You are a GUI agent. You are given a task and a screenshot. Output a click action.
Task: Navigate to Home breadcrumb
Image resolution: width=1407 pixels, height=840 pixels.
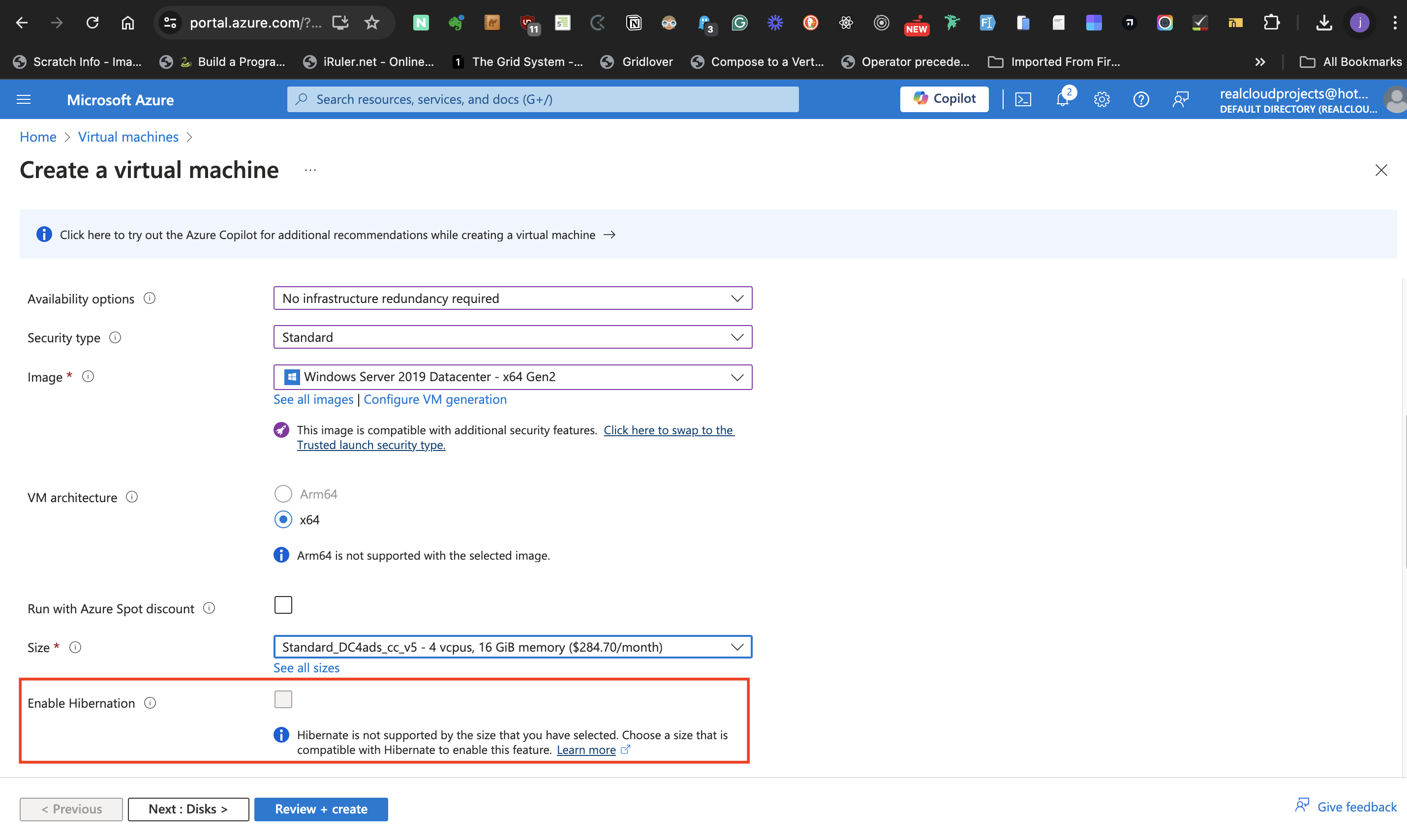38,137
